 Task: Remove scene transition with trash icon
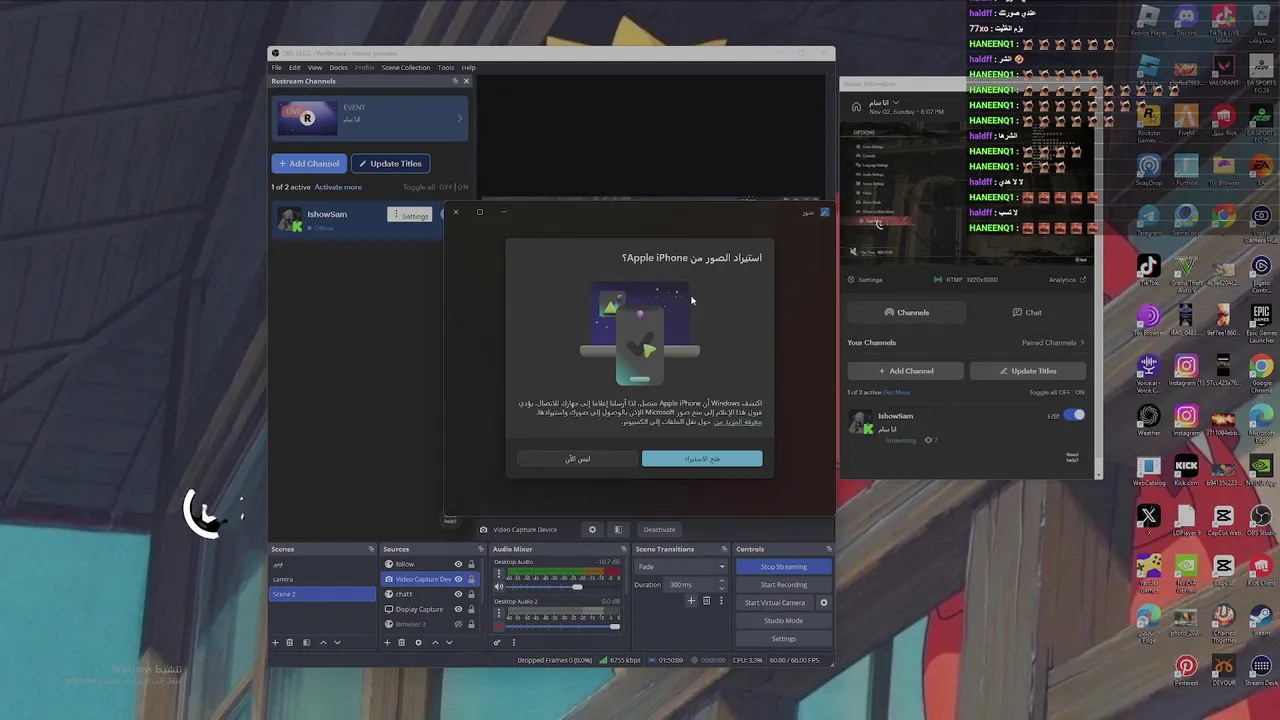(x=706, y=601)
